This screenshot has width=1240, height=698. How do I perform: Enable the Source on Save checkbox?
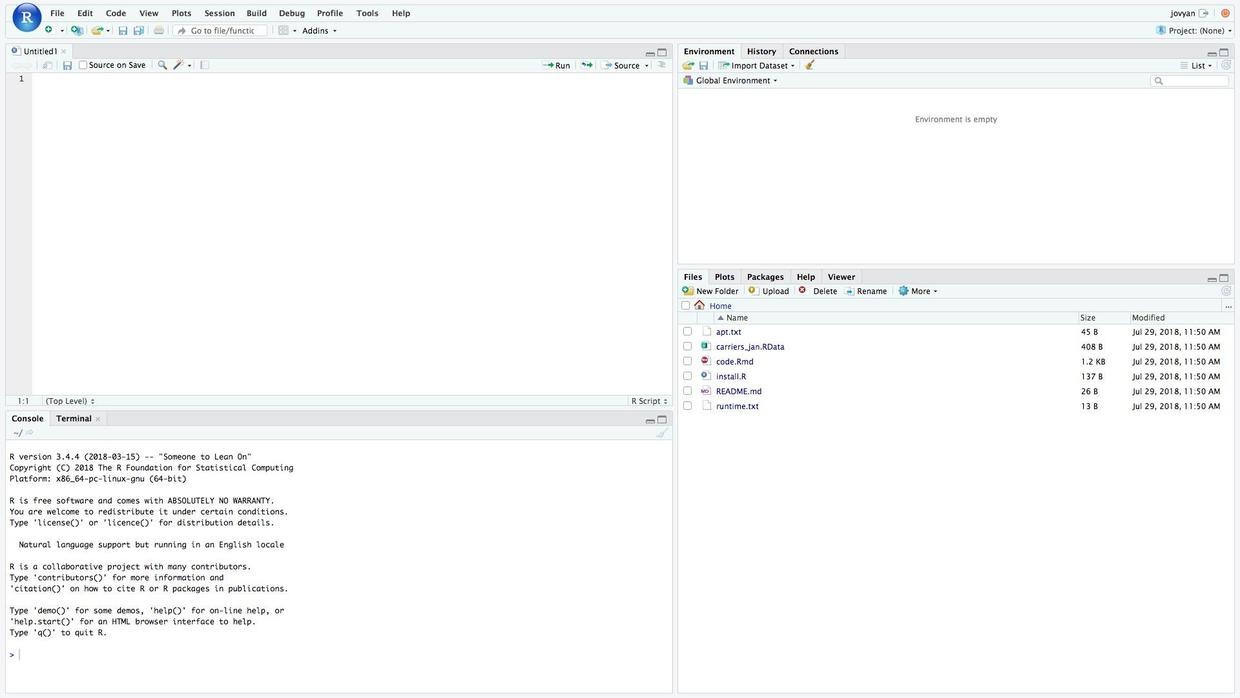click(83, 66)
